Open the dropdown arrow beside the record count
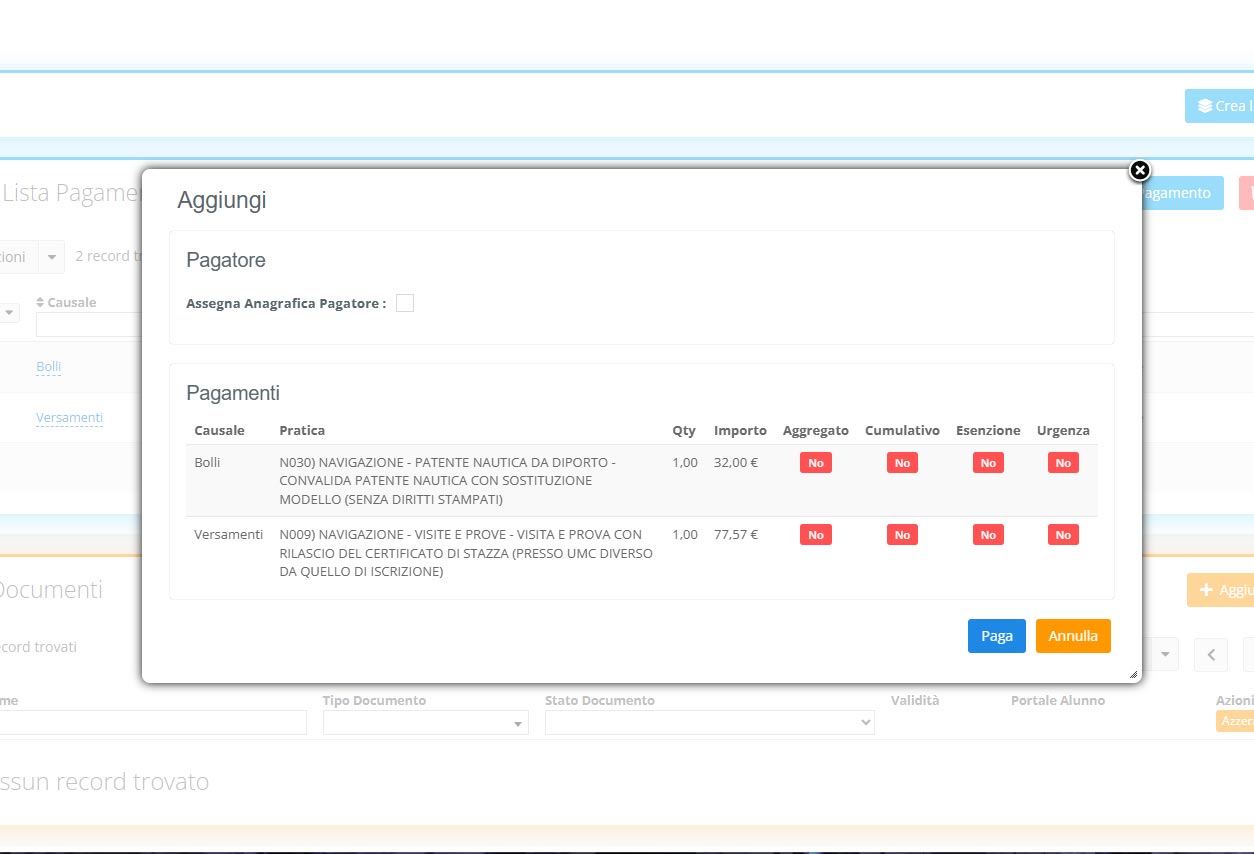Screen dimensions: 1254x854 point(52,257)
